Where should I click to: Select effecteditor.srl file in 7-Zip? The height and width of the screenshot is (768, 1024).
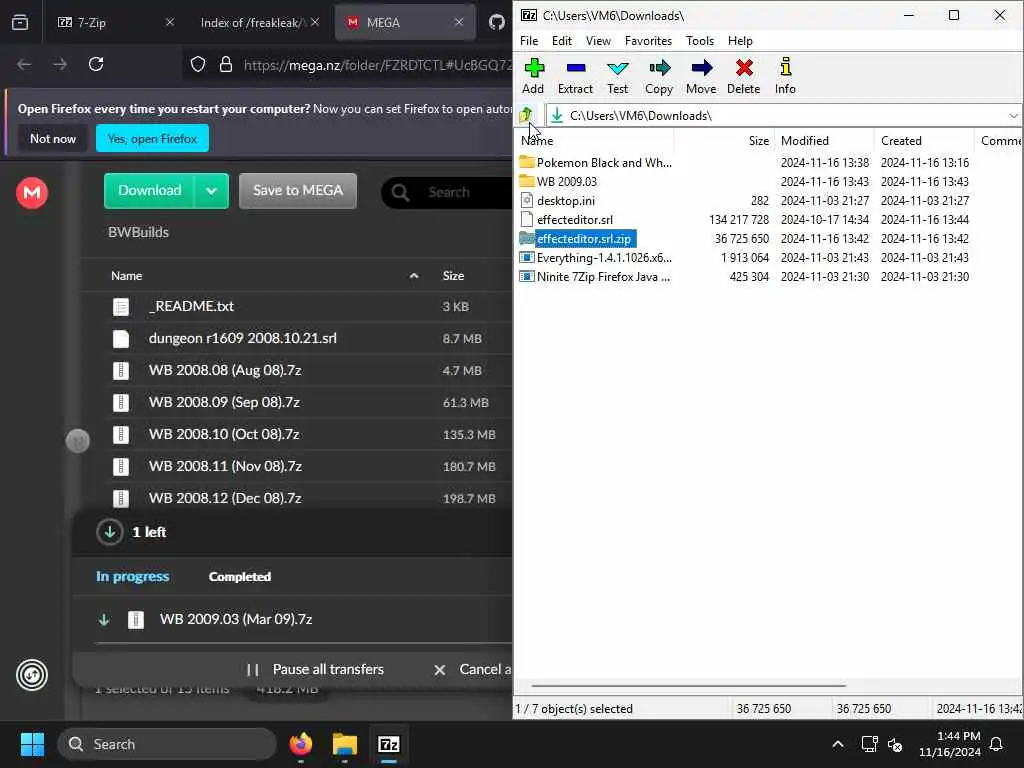[567, 219]
